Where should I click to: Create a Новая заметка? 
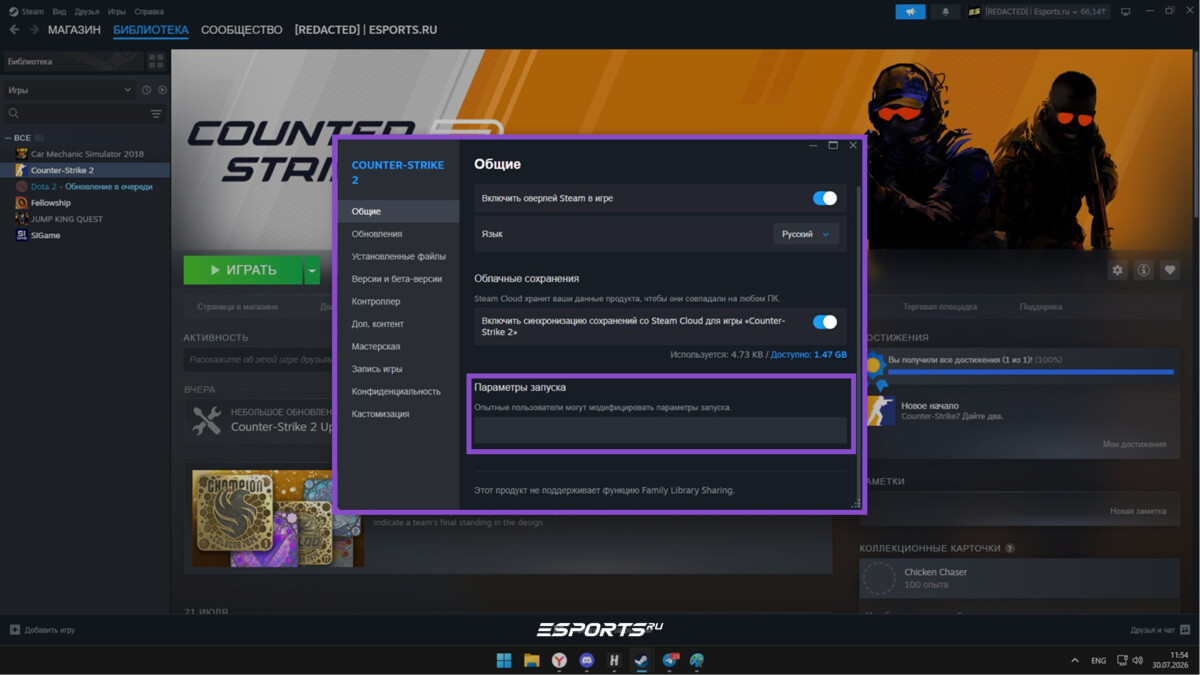point(1138,511)
